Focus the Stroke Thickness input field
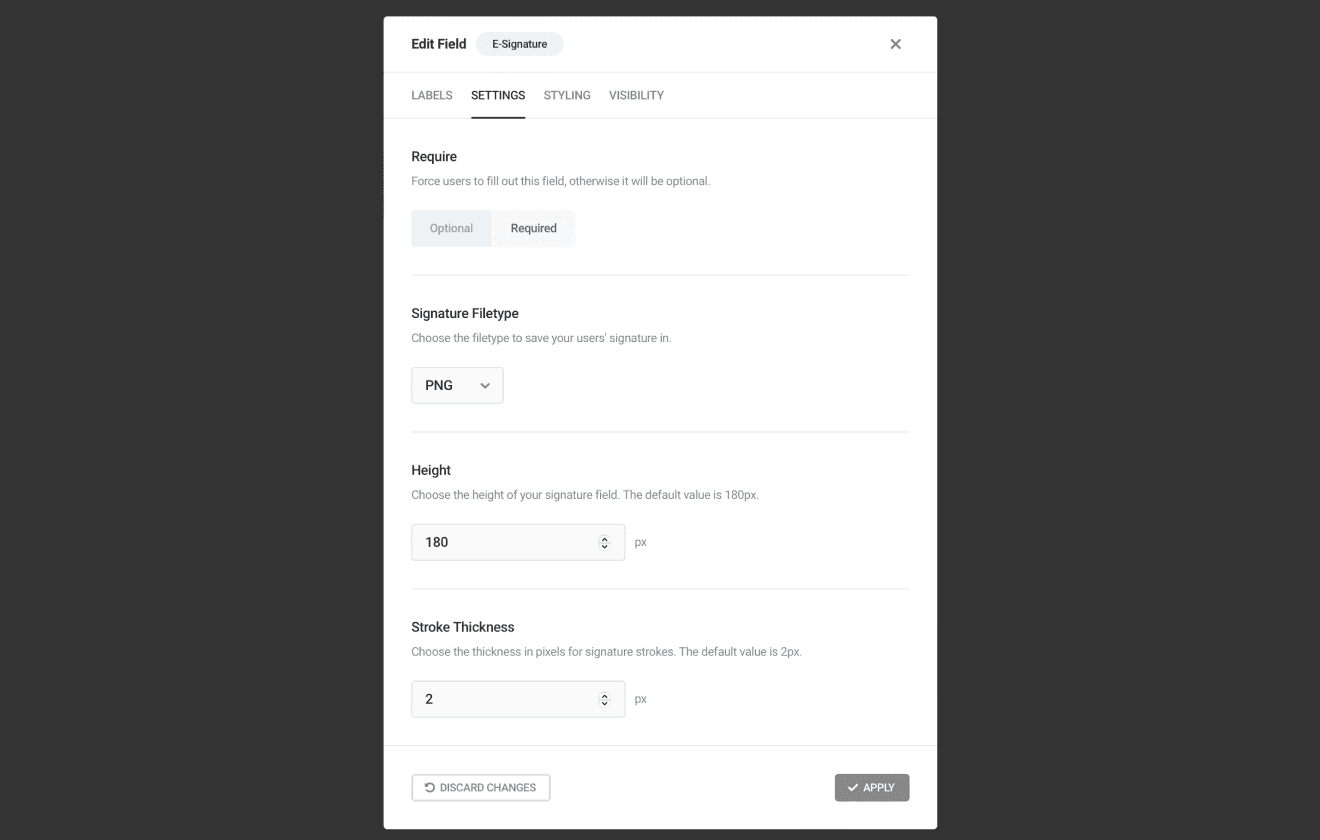 point(505,699)
